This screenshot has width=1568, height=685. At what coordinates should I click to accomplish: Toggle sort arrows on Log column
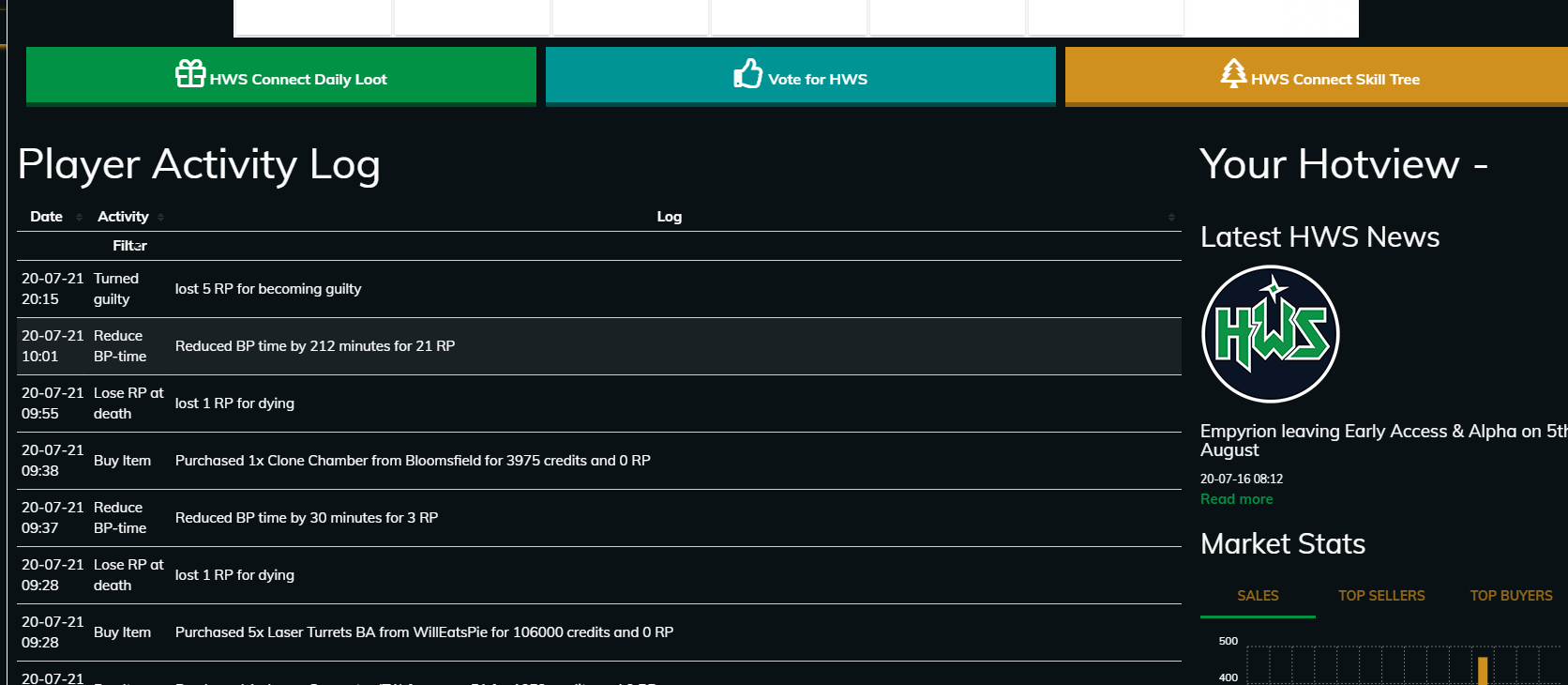click(x=1171, y=217)
